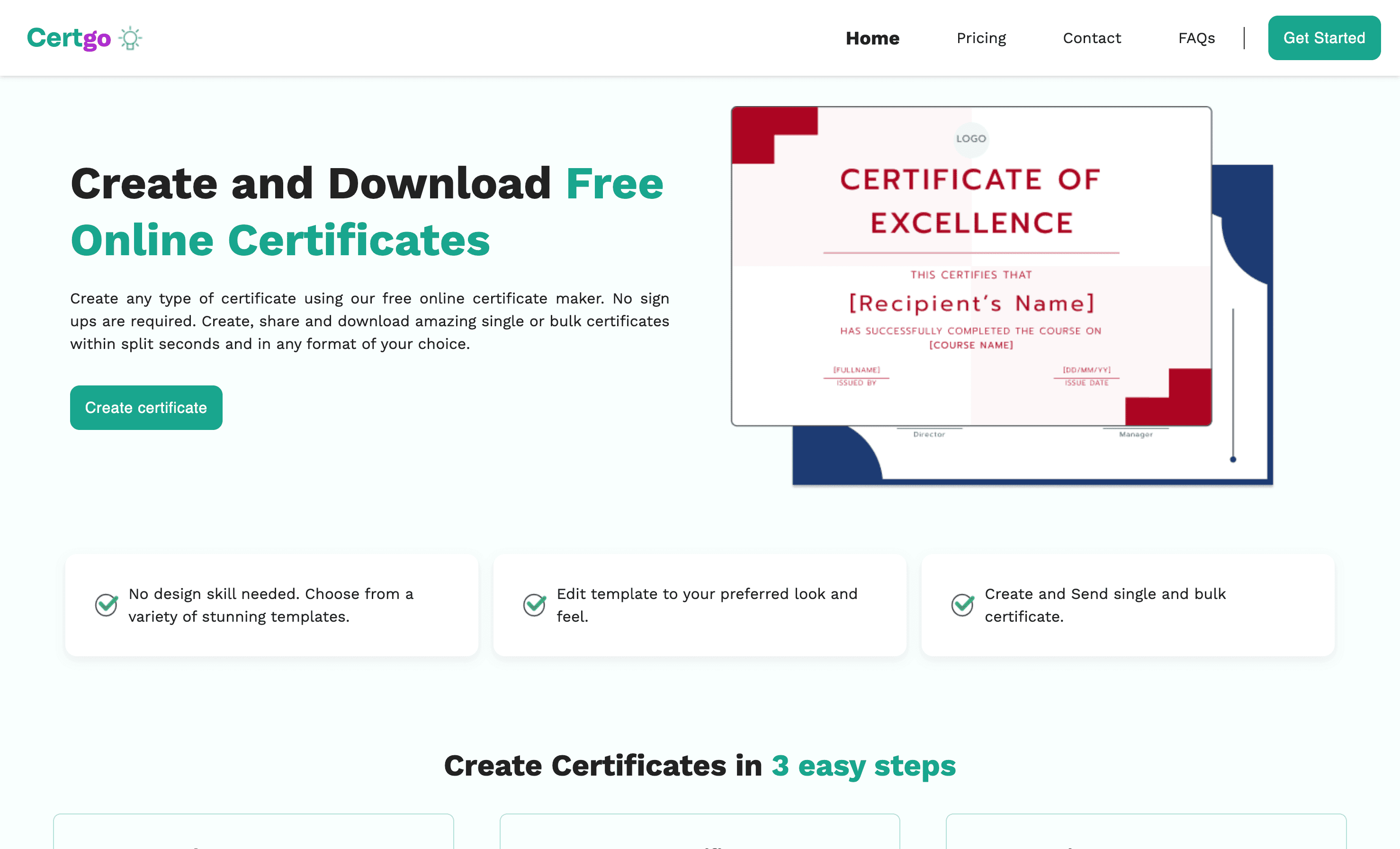Select the checkmark icon in the edit template card

[x=534, y=605]
